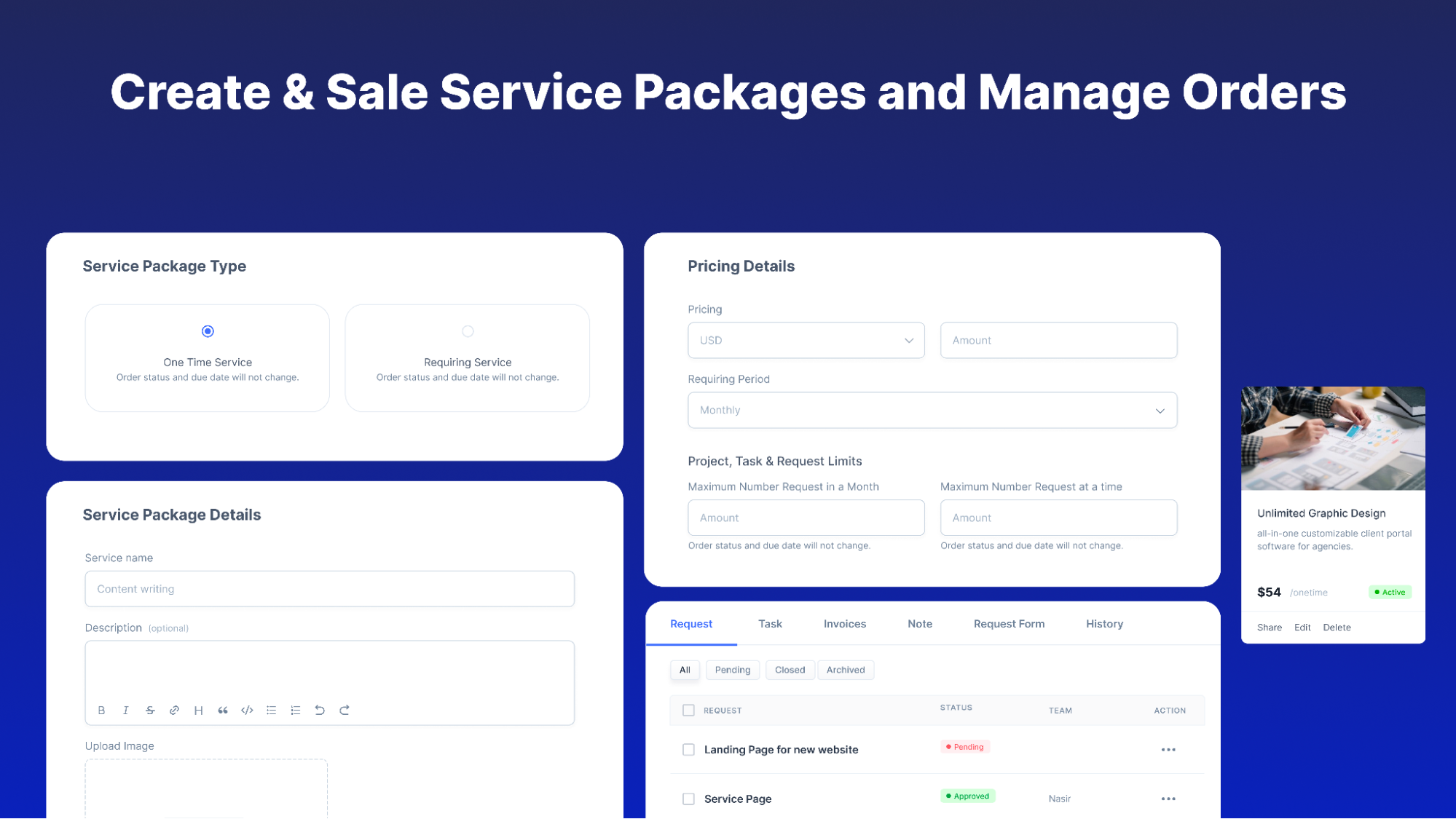The width and height of the screenshot is (1456, 819).
Task: Click Maximum Number Request in a Month field
Action: [806, 518]
